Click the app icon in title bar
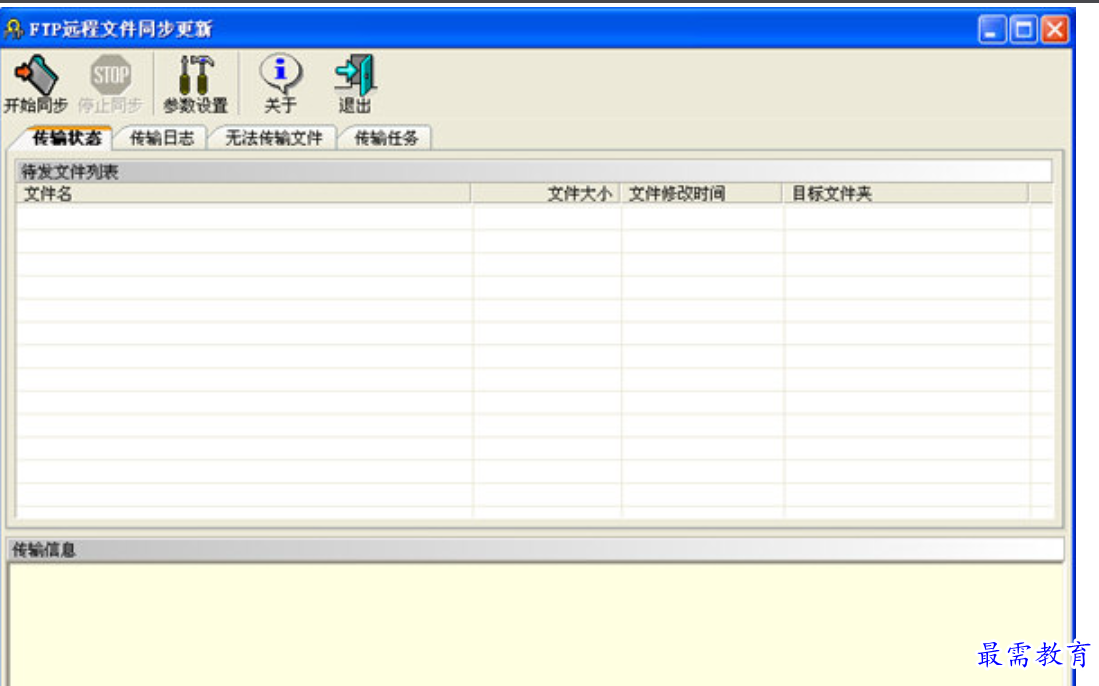 13,29
